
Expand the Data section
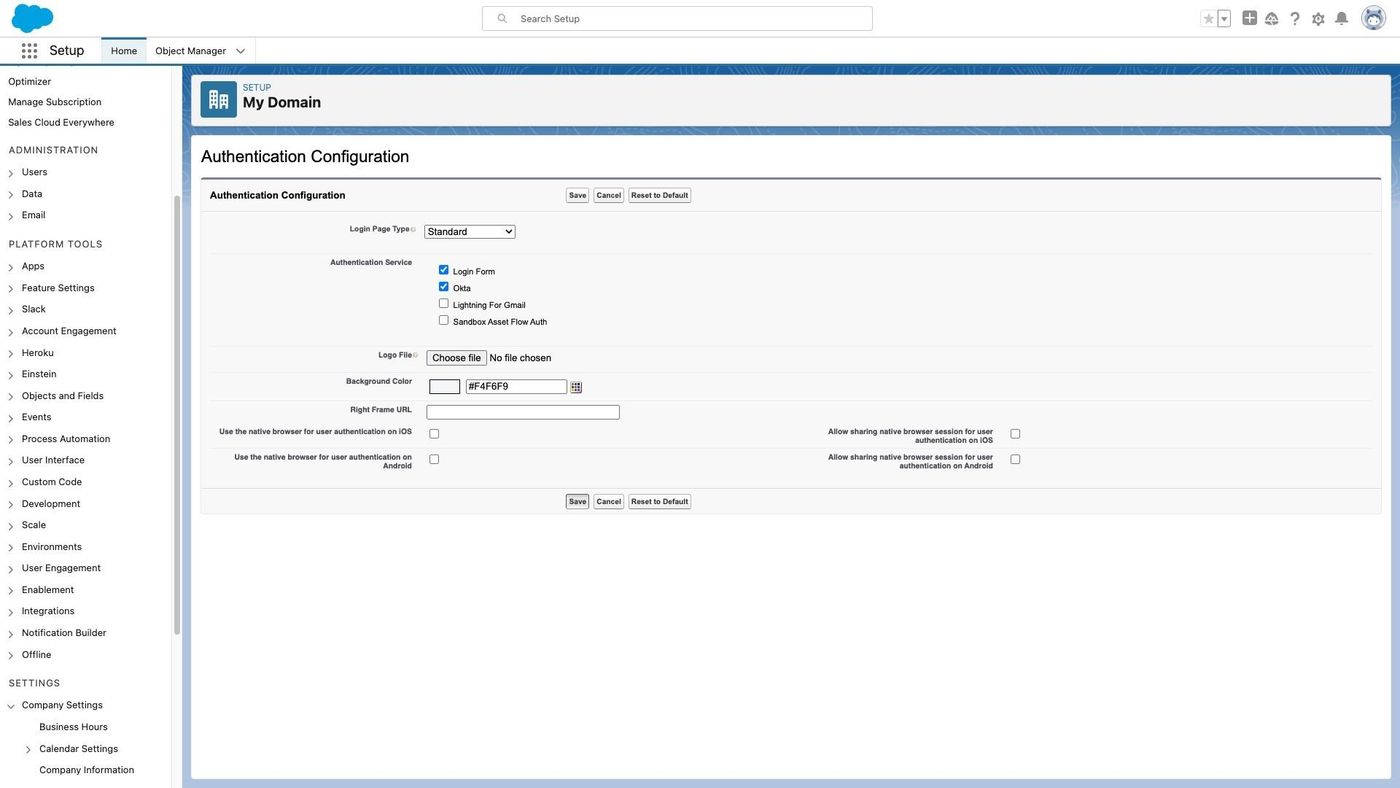(x=11, y=194)
